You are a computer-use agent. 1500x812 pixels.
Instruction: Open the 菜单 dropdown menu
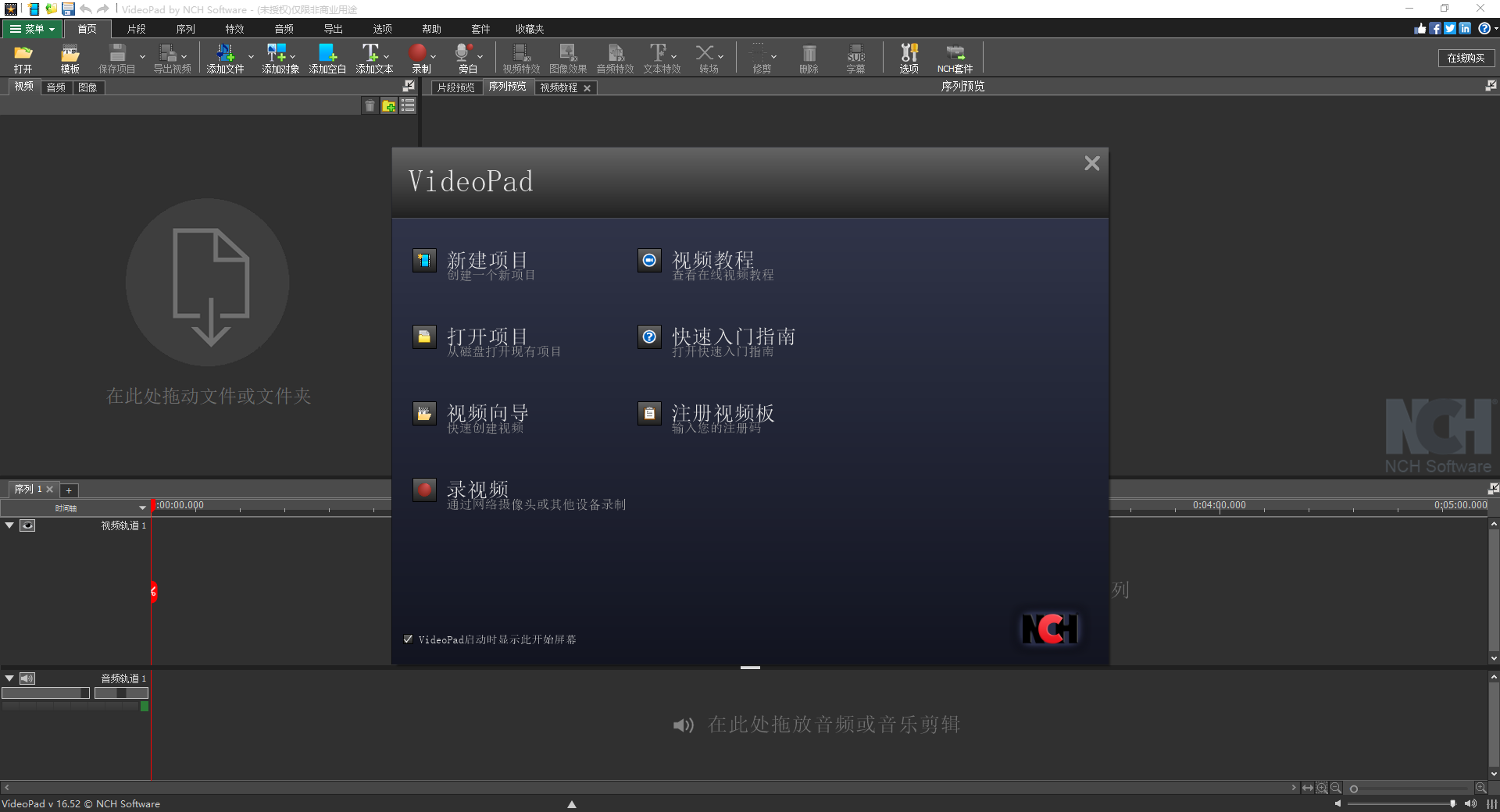33,29
